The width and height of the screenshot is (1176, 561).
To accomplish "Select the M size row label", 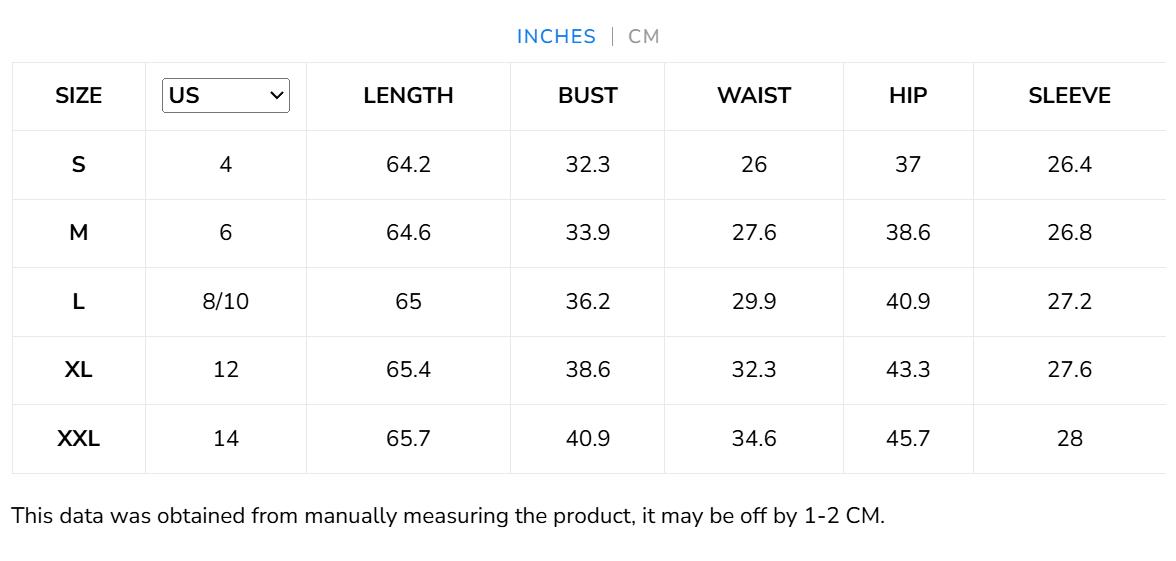I will 79,233.
